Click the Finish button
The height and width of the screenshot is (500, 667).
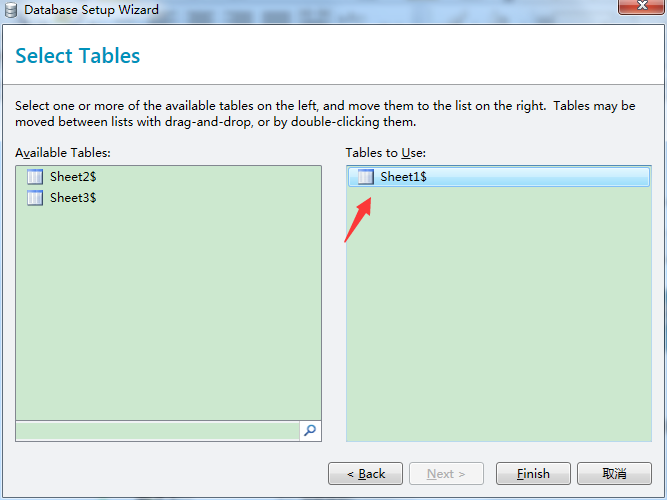pos(533,474)
